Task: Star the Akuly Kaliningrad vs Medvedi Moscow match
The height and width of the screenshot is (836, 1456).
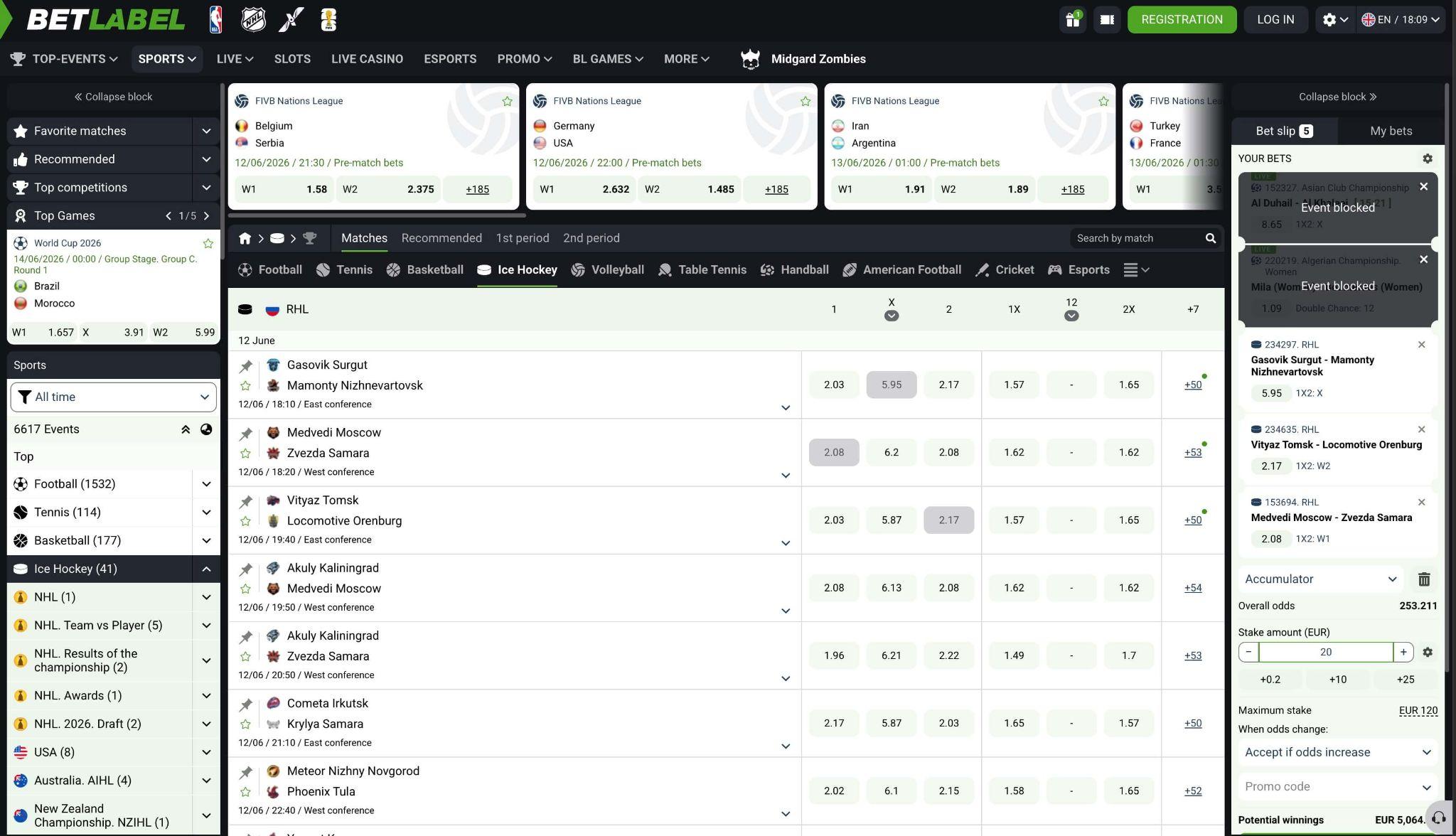Action: click(245, 589)
